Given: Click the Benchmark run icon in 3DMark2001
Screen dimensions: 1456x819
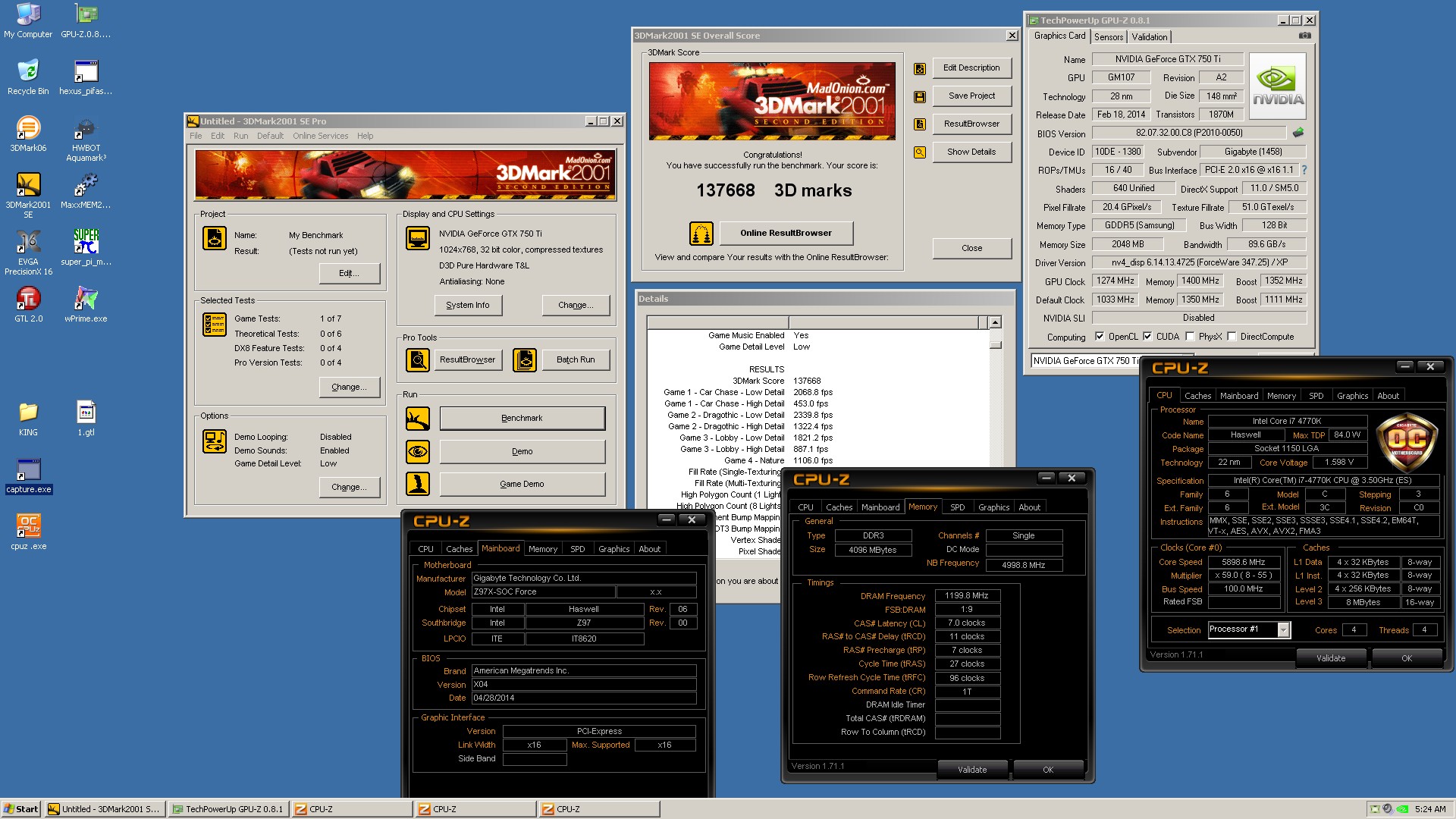Looking at the screenshot, I should click(x=418, y=418).
